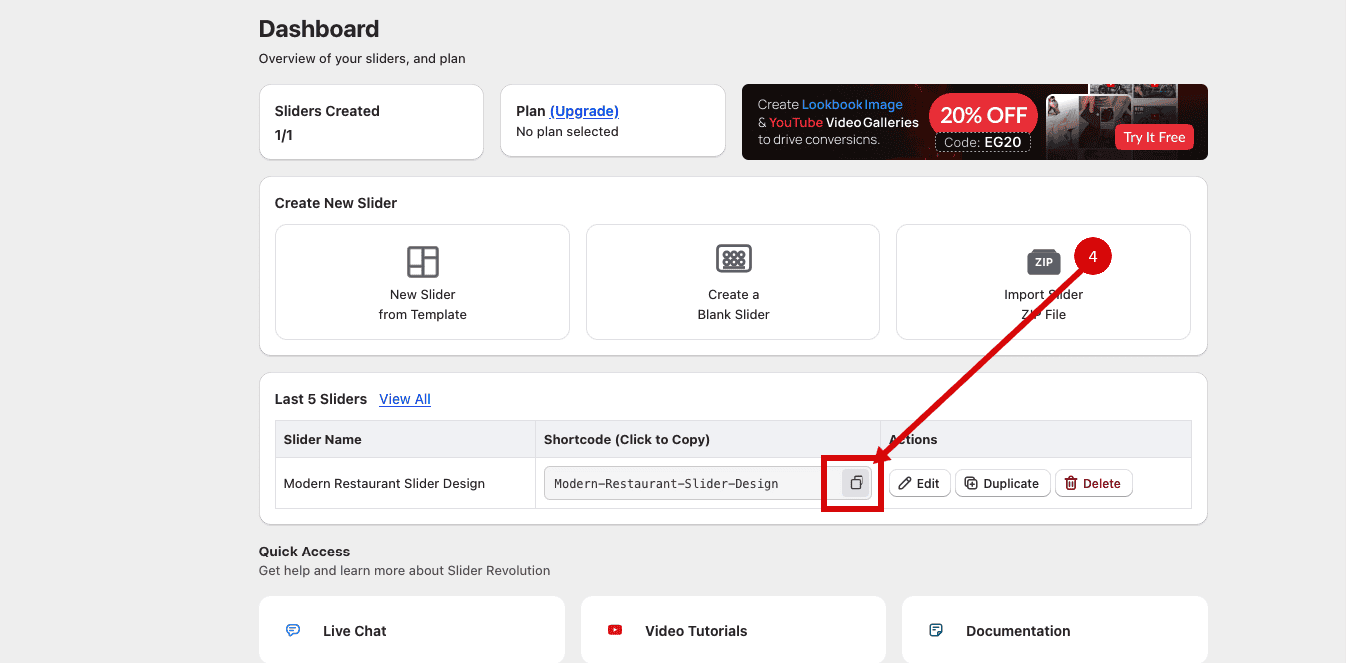The image size is (1346, 663).
Task: Click the slider name in the table row
Action: pyautogui.click(x=384, y=483)
